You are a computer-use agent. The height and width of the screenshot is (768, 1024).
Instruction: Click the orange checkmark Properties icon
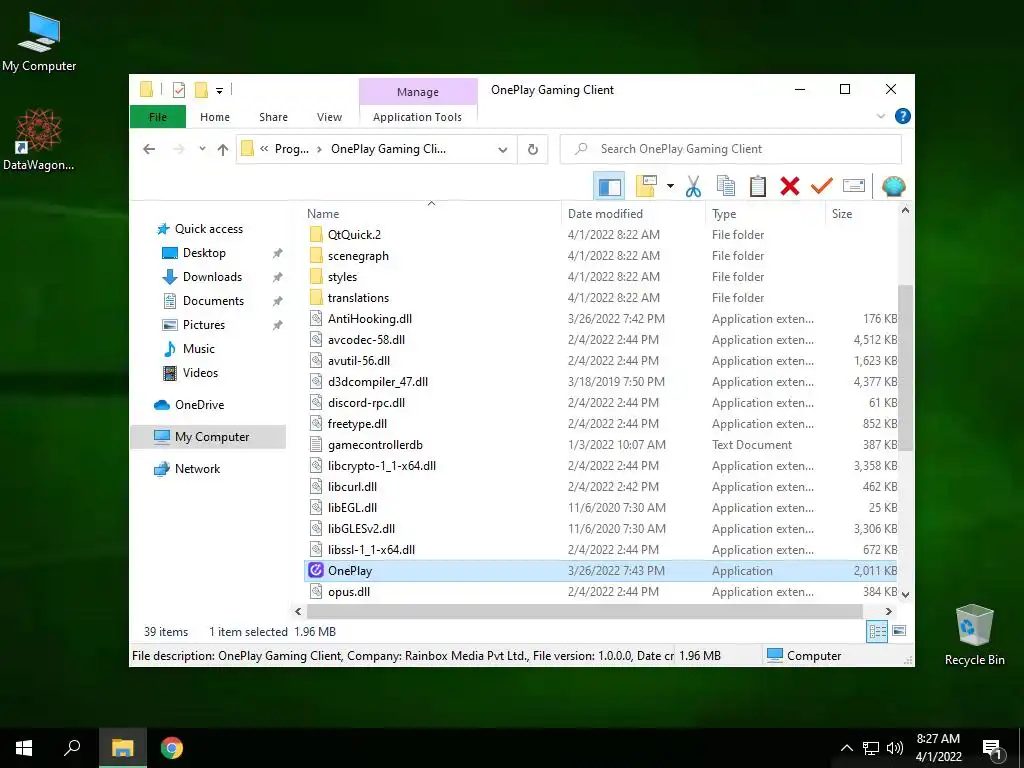point(822,186)
